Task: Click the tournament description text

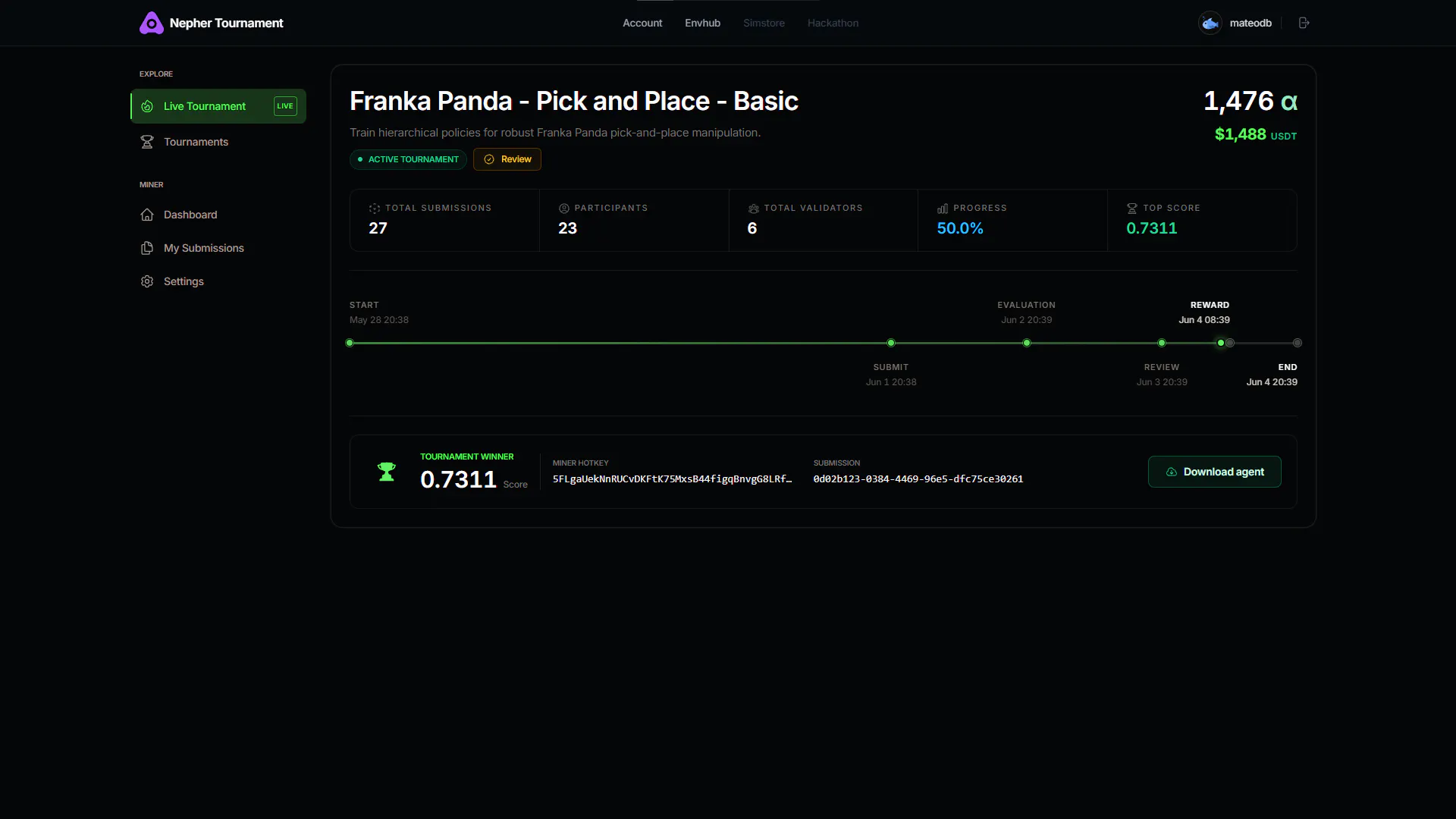Action: (x=555, y=133)
